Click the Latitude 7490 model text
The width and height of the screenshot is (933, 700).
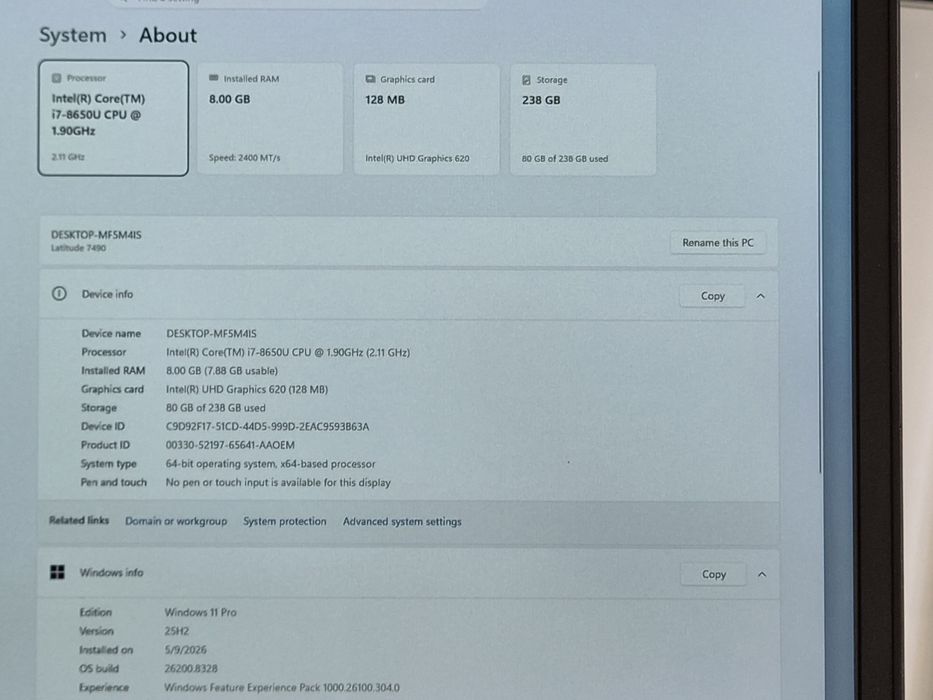[x=78, y=248]
